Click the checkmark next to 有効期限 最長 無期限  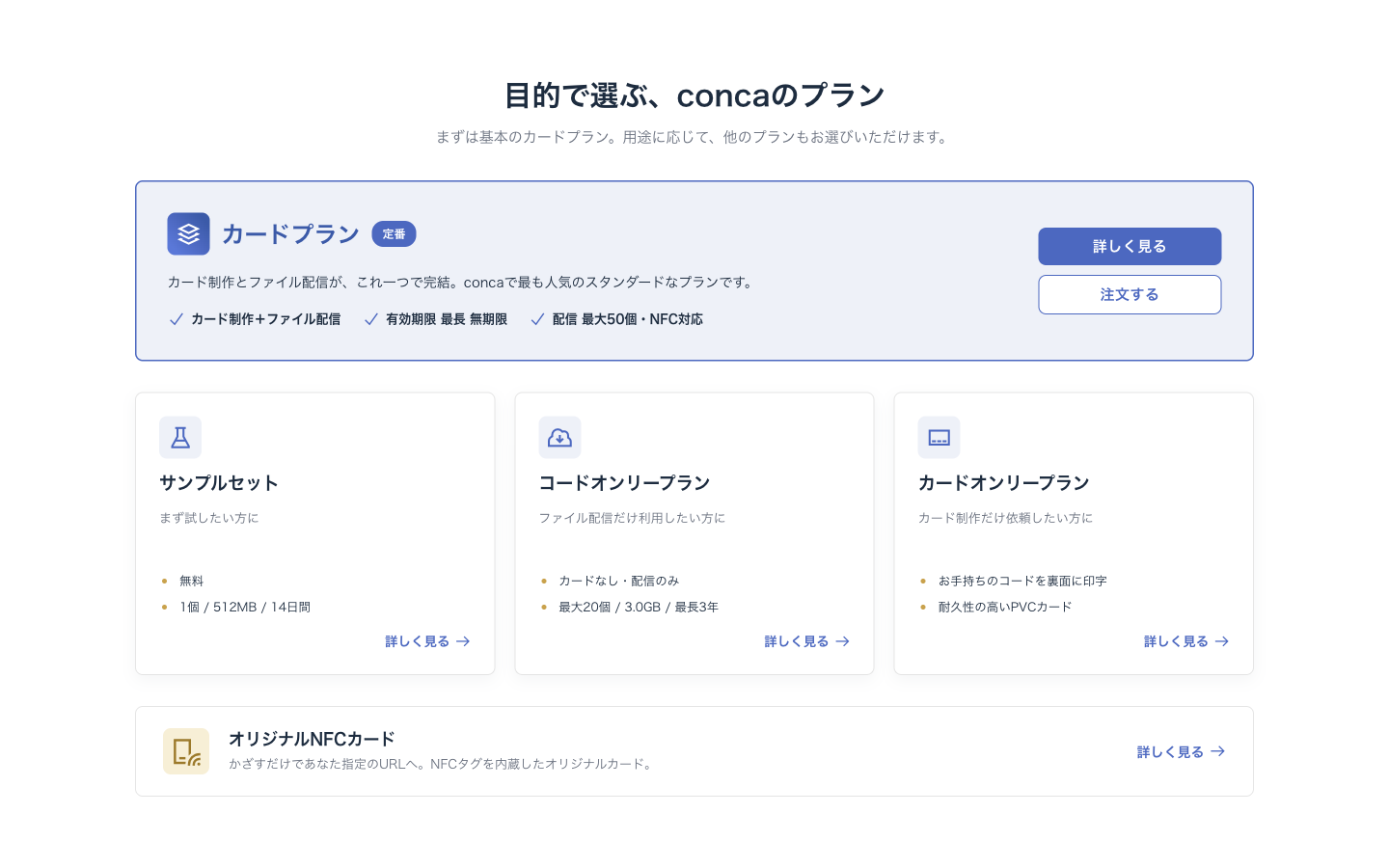(371, 319)
